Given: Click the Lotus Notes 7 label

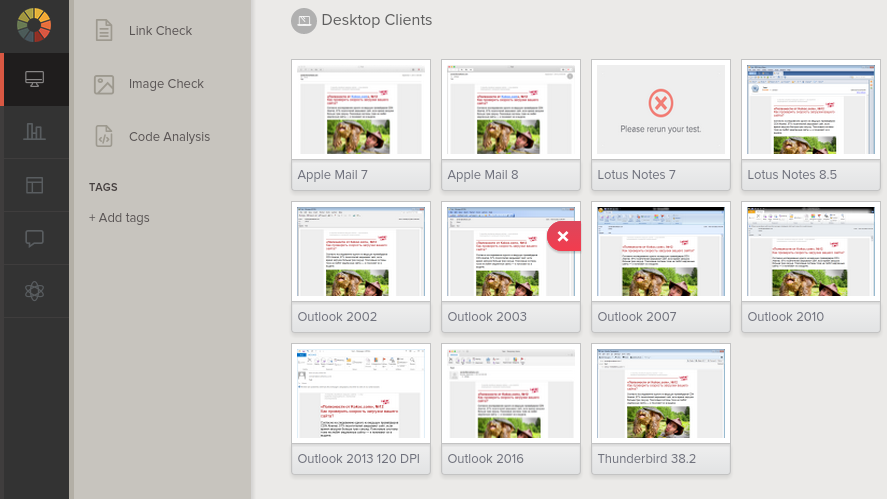Looking at the screenshot, I should tap(636, 175).
